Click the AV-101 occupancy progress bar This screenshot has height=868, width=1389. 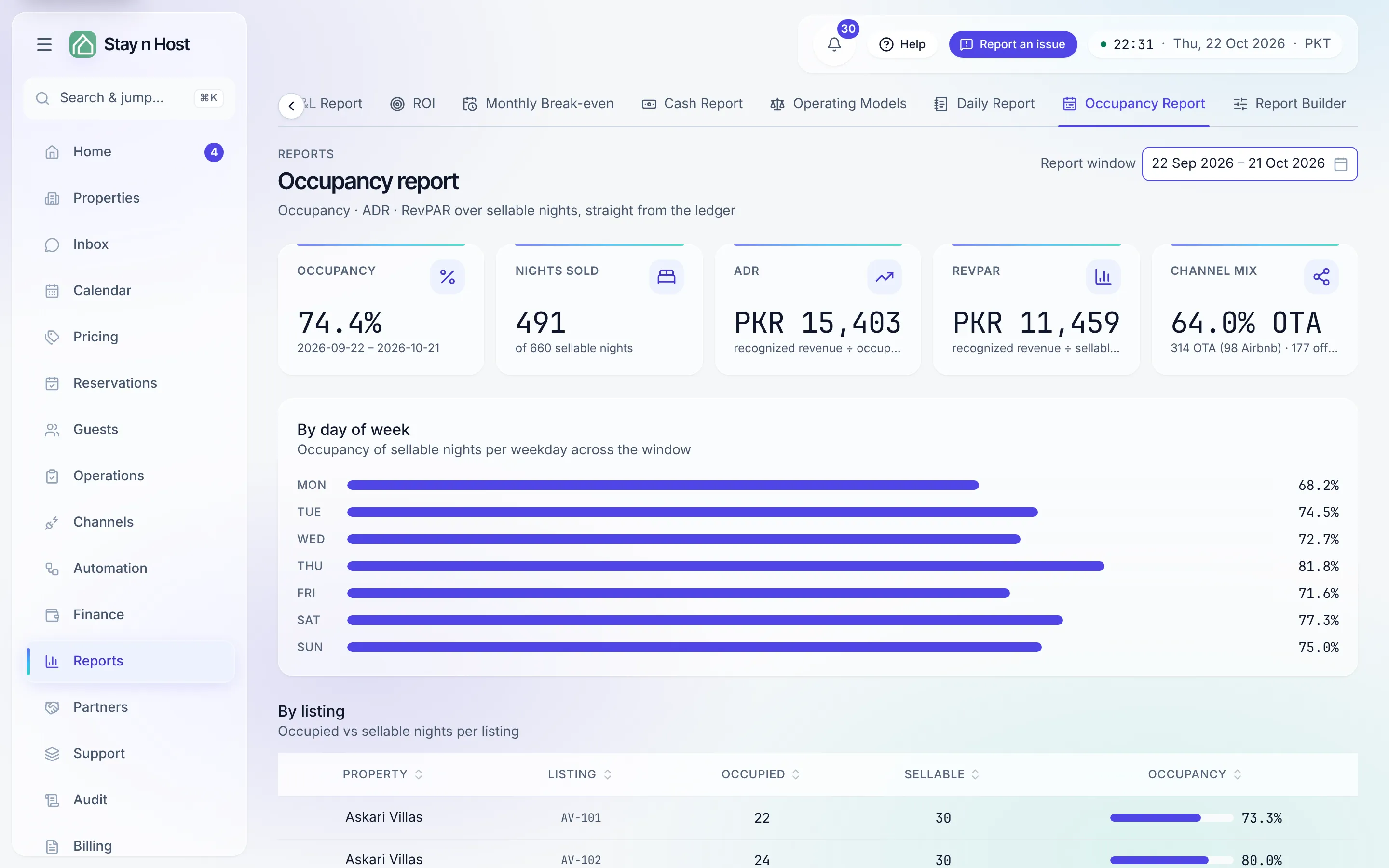coord(1171,817)
